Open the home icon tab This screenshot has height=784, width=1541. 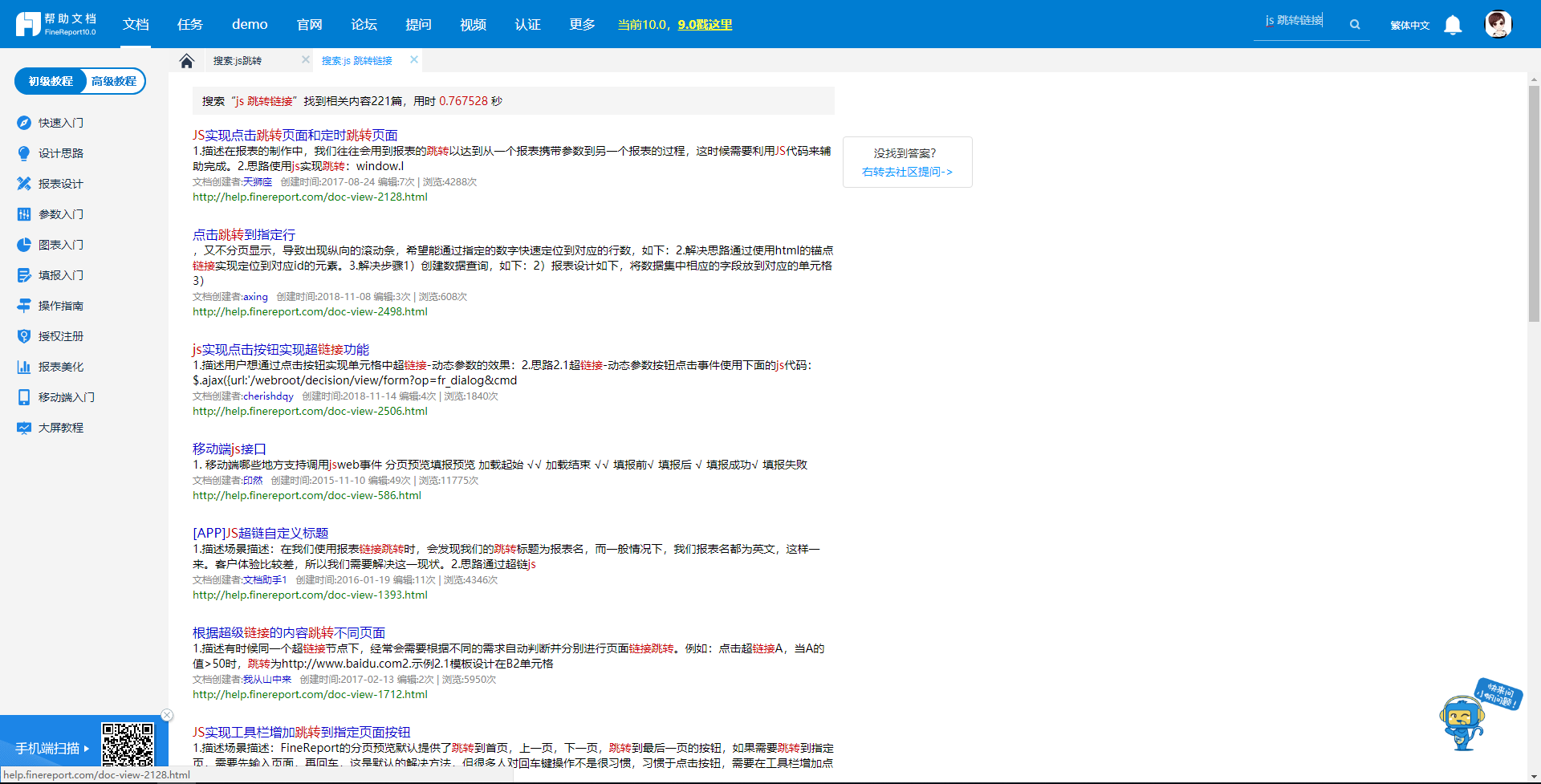click(x=187, y=61)
